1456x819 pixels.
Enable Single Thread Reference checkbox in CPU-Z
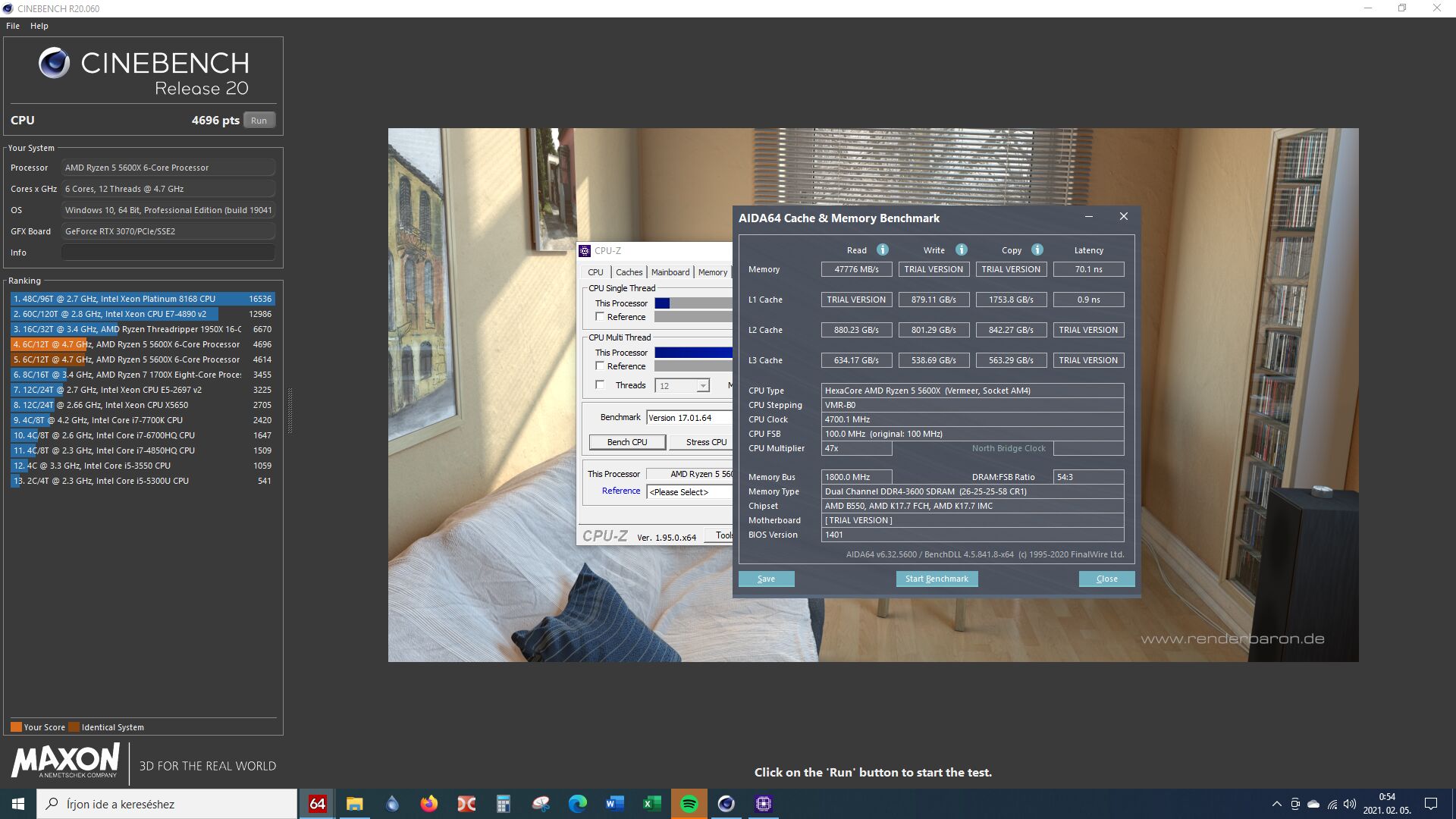pos(600,317)
